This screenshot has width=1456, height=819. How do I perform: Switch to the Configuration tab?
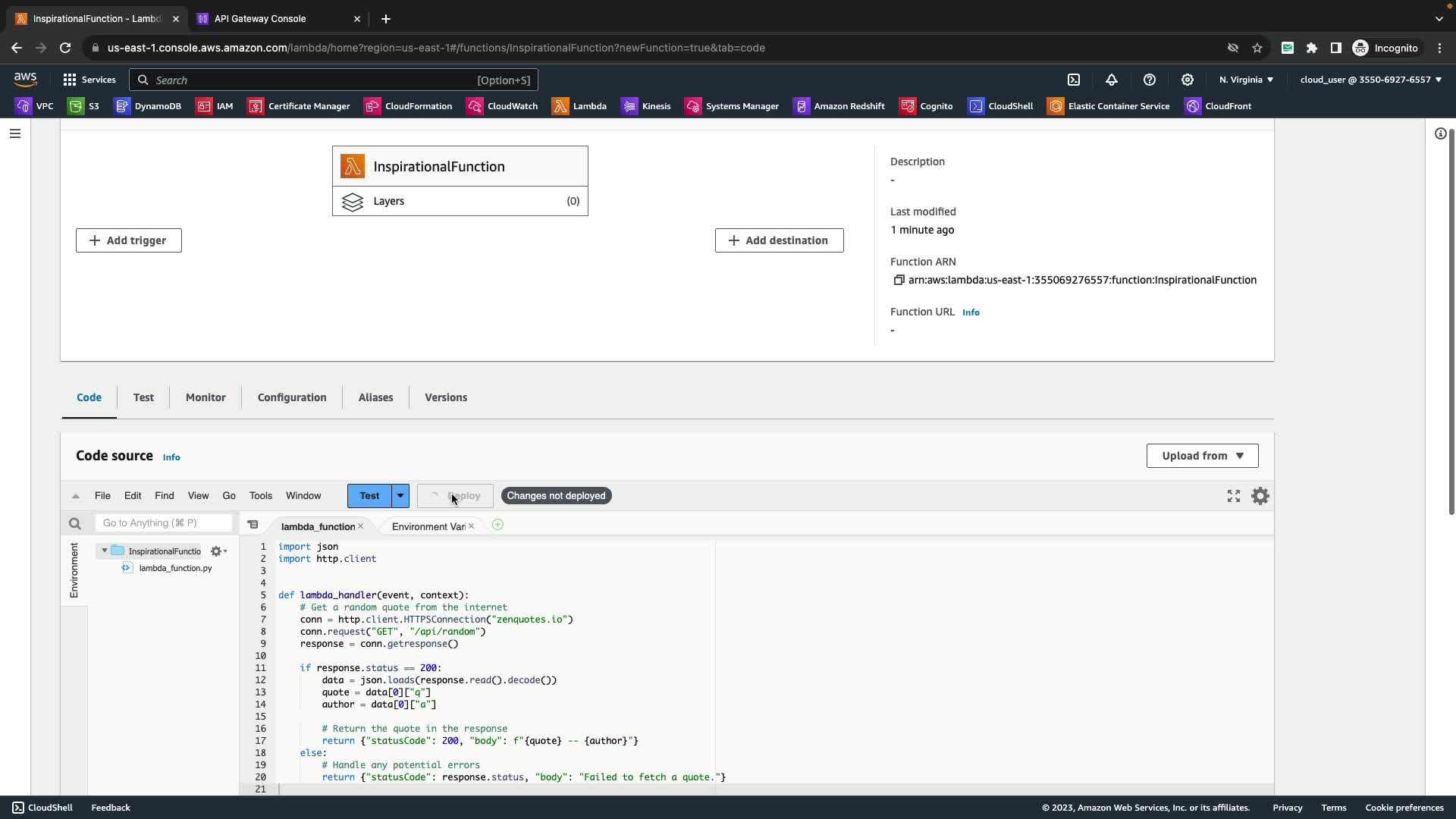pyautogui.click(x=292, y=397)
